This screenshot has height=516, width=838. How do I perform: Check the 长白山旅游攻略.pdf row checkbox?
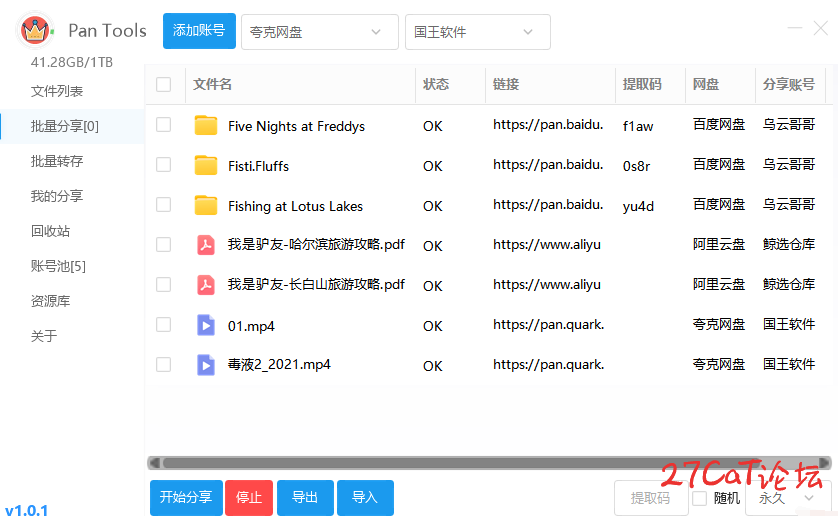pyautogui.click(x=164, y=284)
